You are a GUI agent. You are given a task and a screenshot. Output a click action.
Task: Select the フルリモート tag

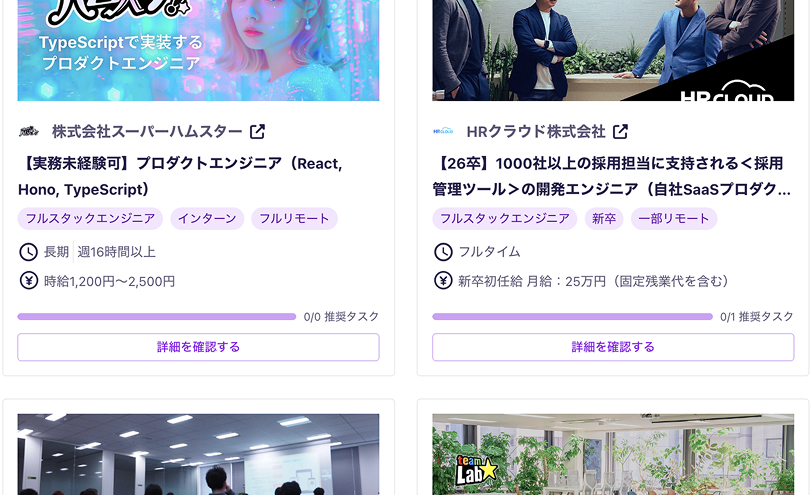click(294, 219)
